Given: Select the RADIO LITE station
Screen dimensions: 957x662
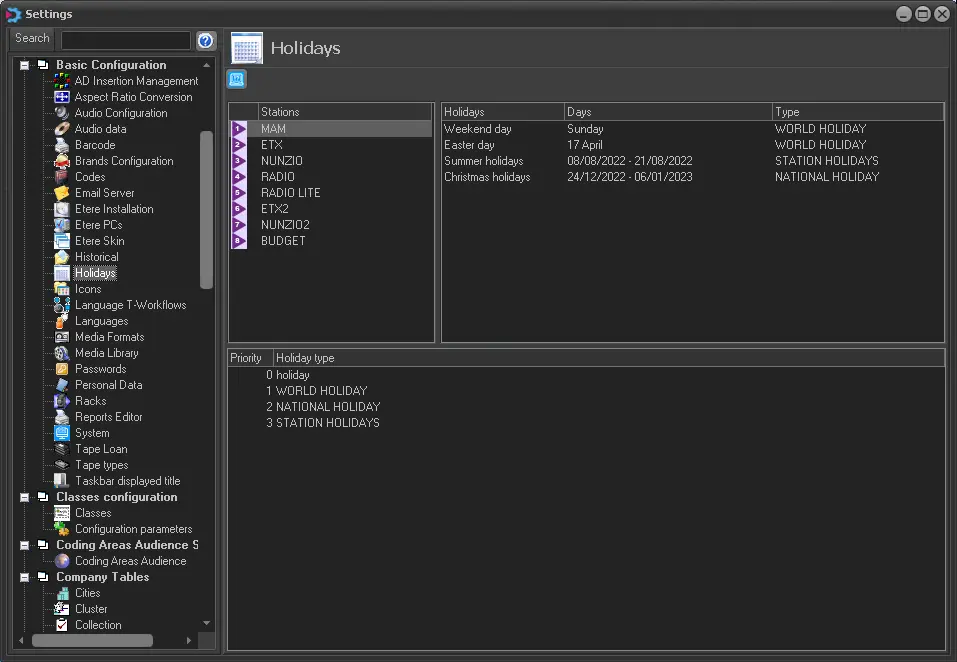Looking at the screenshot, I should (x=290, y=193).
